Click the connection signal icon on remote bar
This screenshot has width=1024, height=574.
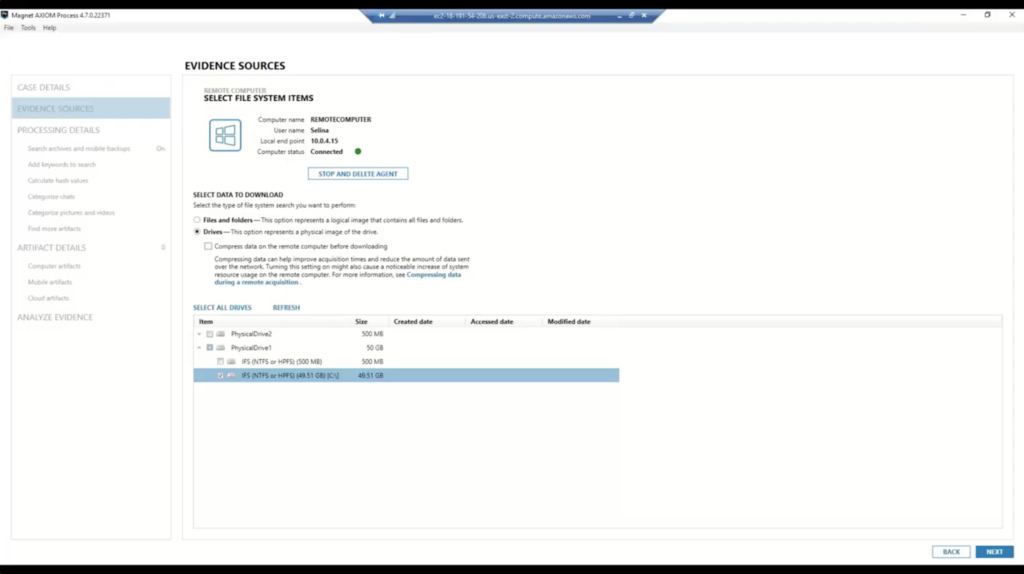point(392,16)
